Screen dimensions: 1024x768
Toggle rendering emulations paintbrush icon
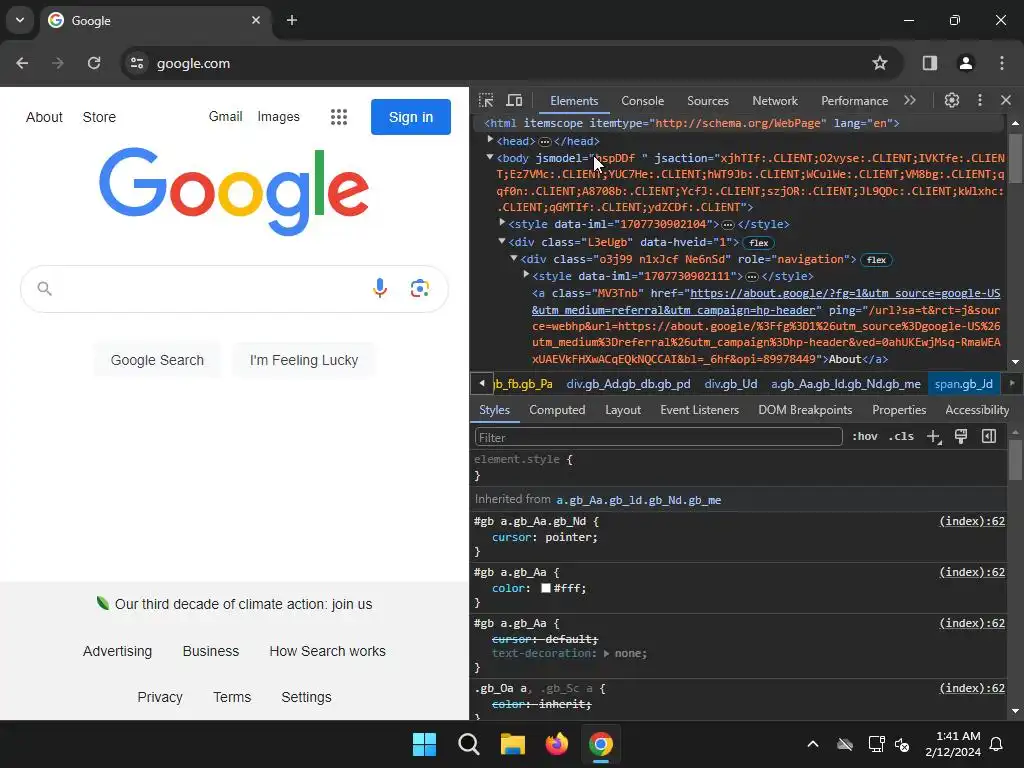(961, 437)
